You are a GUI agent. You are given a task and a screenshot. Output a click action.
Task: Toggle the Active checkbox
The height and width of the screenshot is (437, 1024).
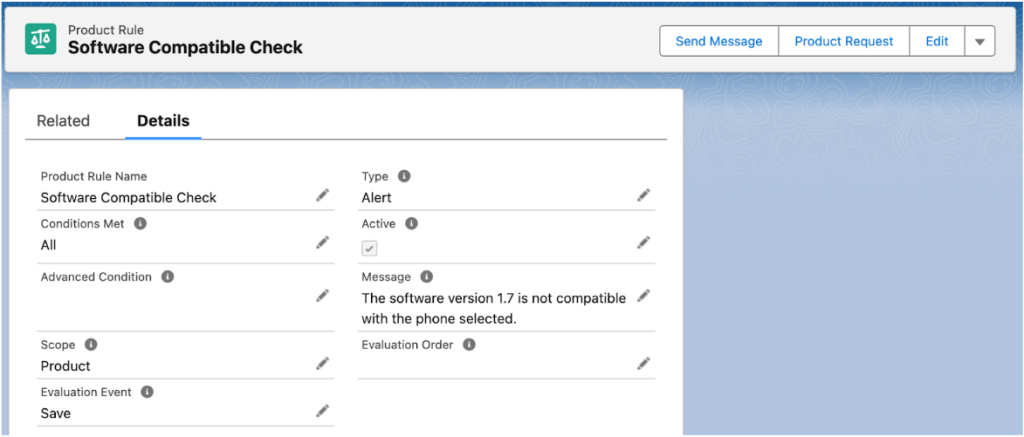pos(370,248)
